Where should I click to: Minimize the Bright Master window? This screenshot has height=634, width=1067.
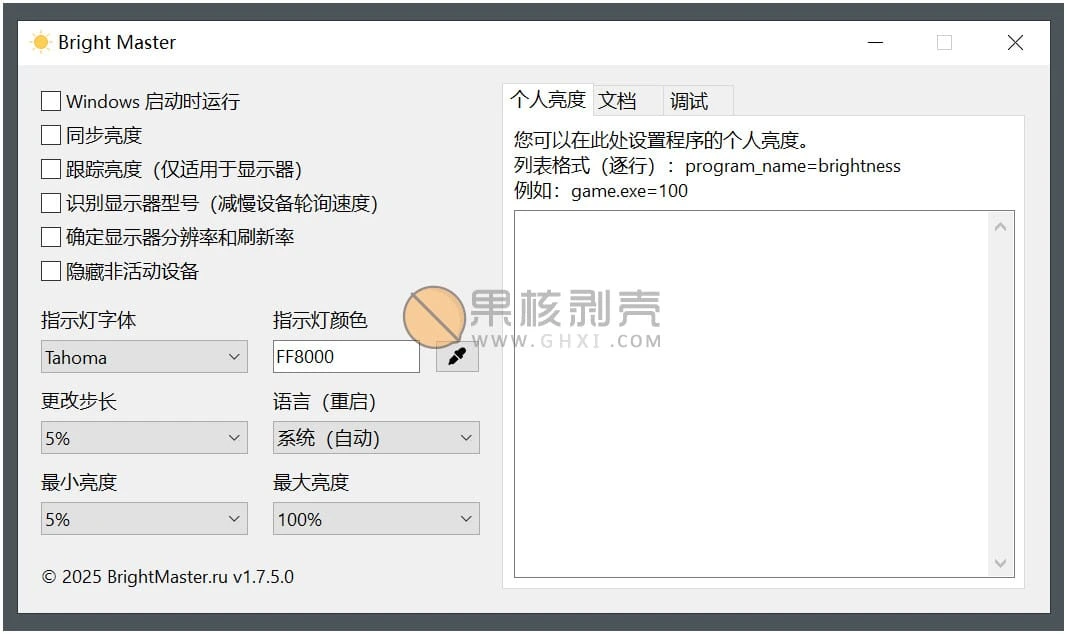pyautogui.click(x=876, y=43)
